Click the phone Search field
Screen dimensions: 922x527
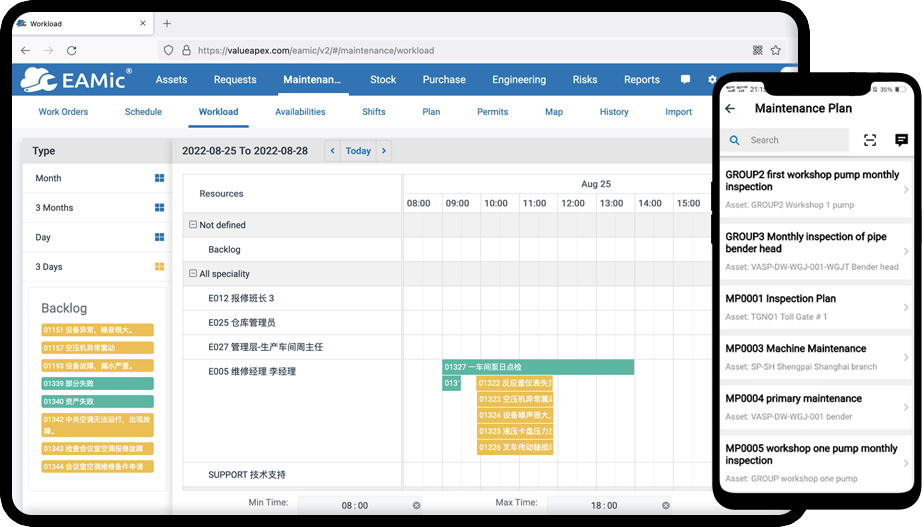pos(785,140)
